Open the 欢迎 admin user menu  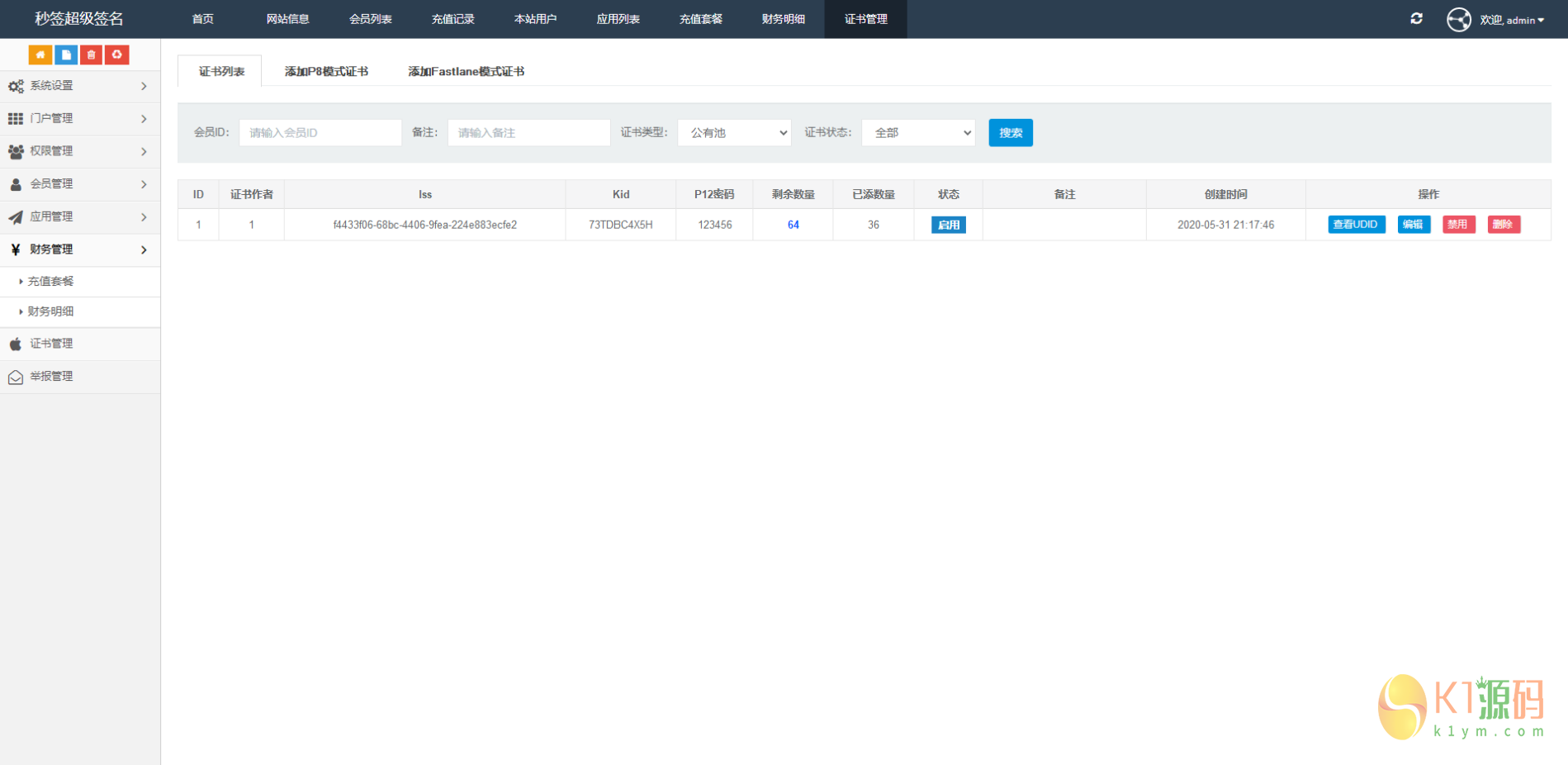[1511, 20]
